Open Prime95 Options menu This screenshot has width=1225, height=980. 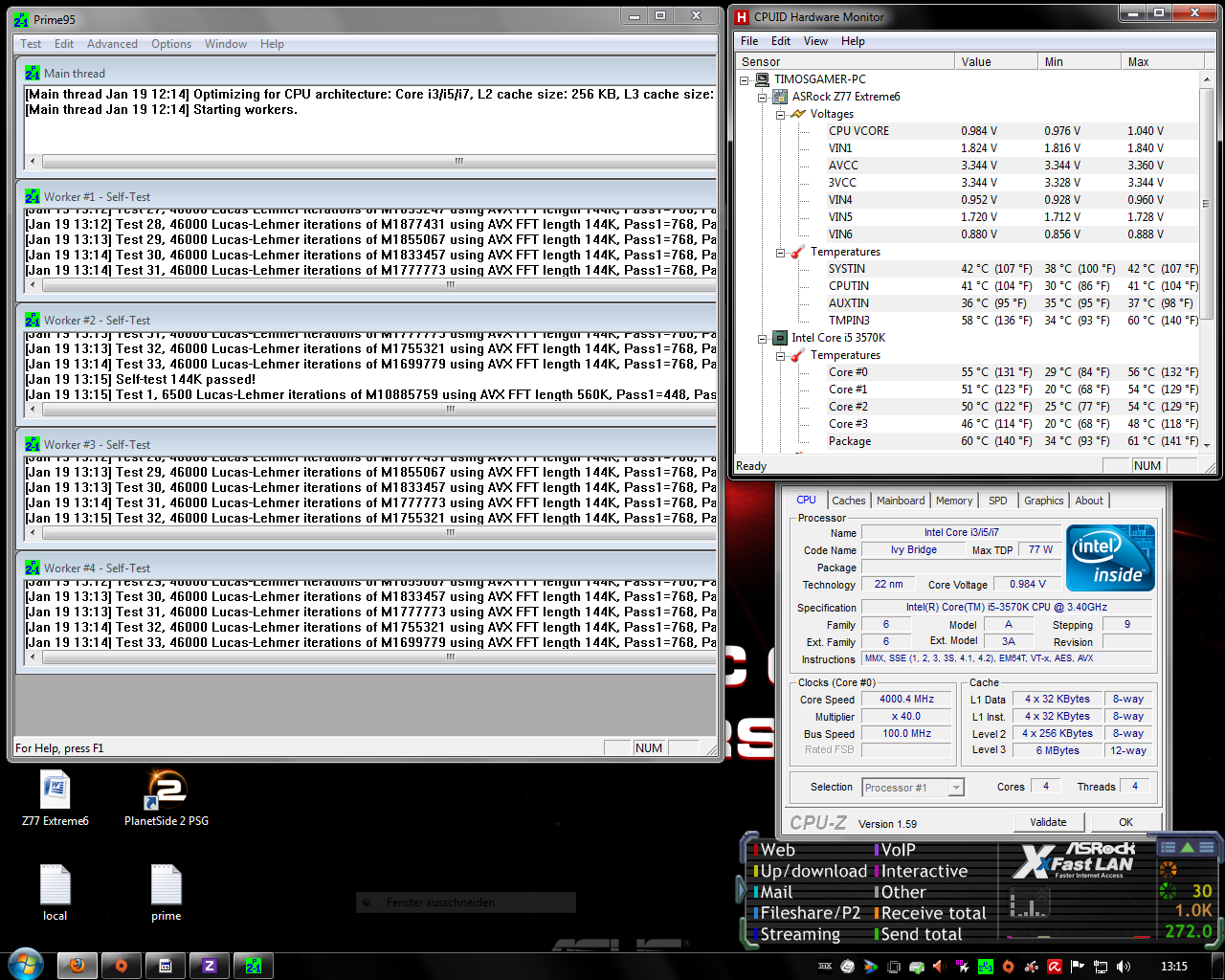pyautogui.click(x=171, y=44)
